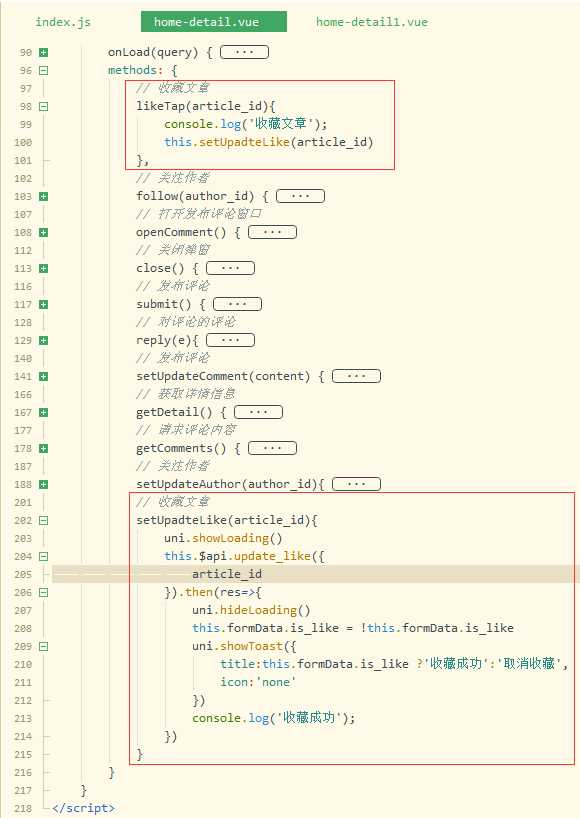The height and width of the screenshot is (818, 580).
Task: Click the ellipsis box after setUpdateAuthor(author_id)
Action: (x=357, y=484)
